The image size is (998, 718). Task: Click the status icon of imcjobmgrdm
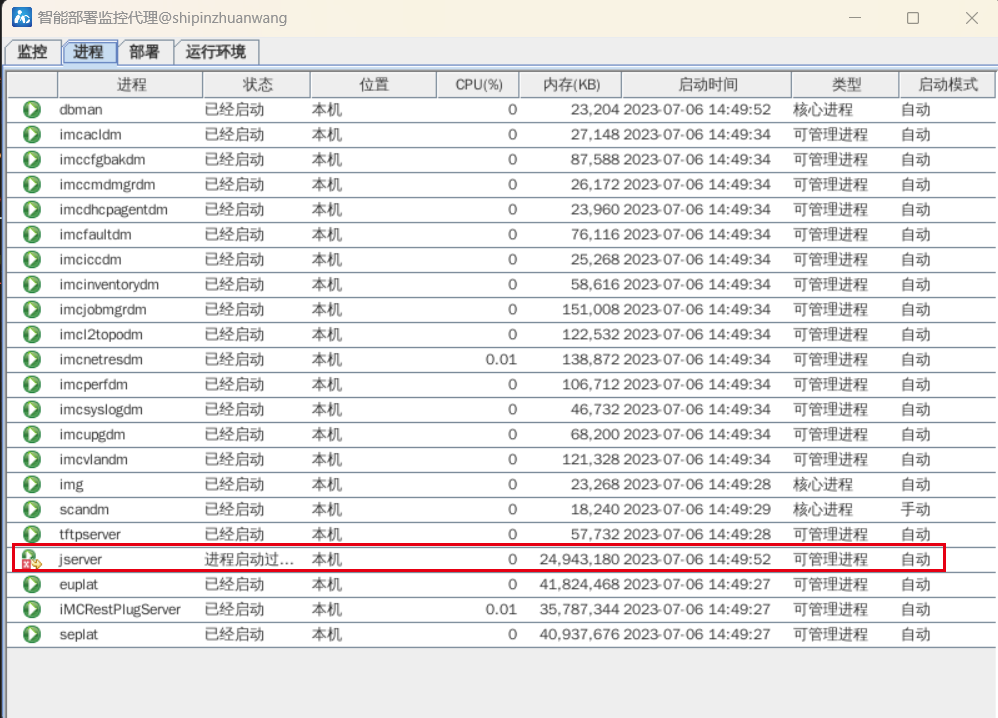pos(32,309)
